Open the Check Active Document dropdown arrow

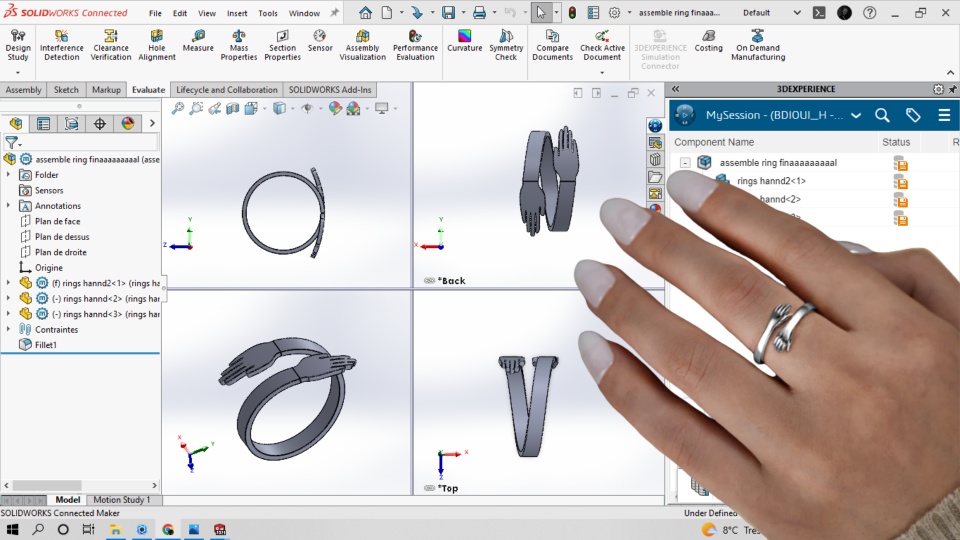click(602, 72)
